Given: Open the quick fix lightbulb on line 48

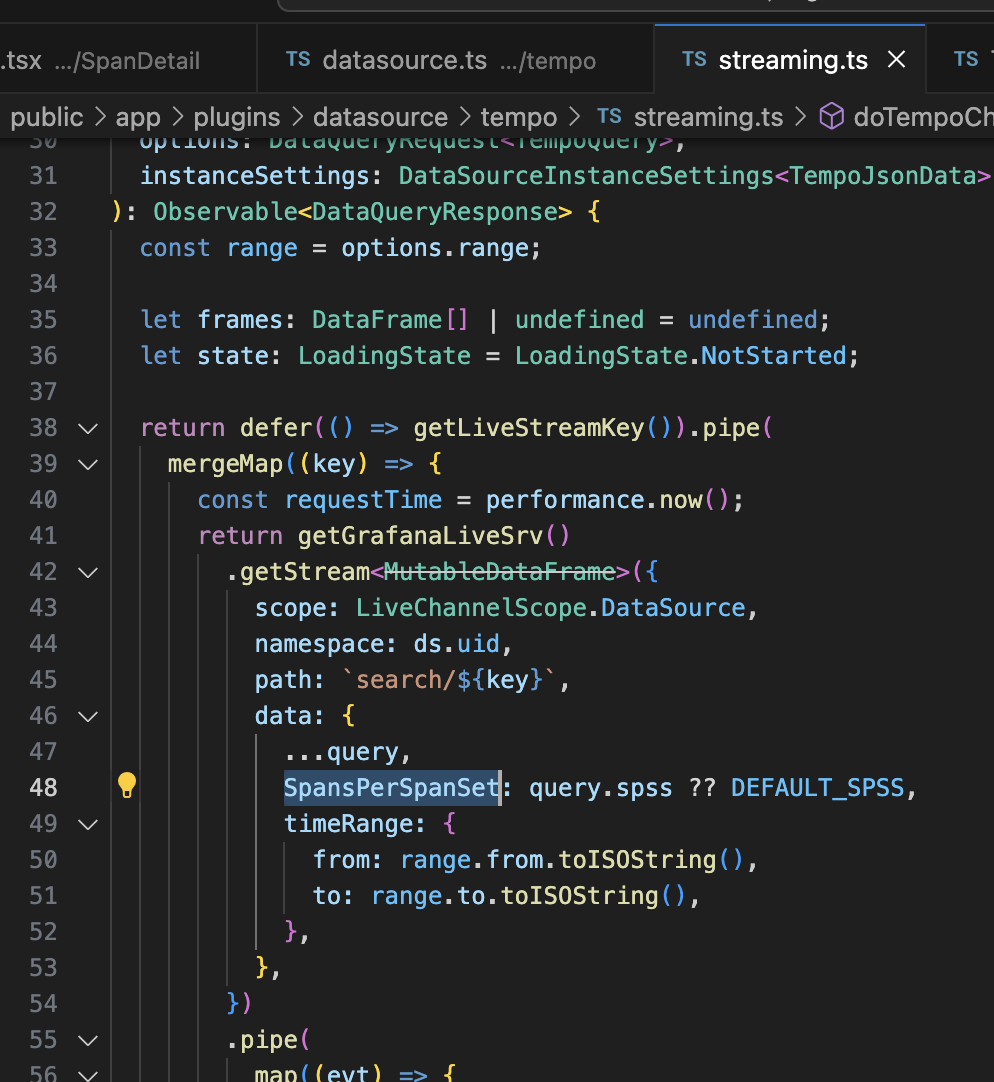Looking at the screenshot, I should coord(127,786).
